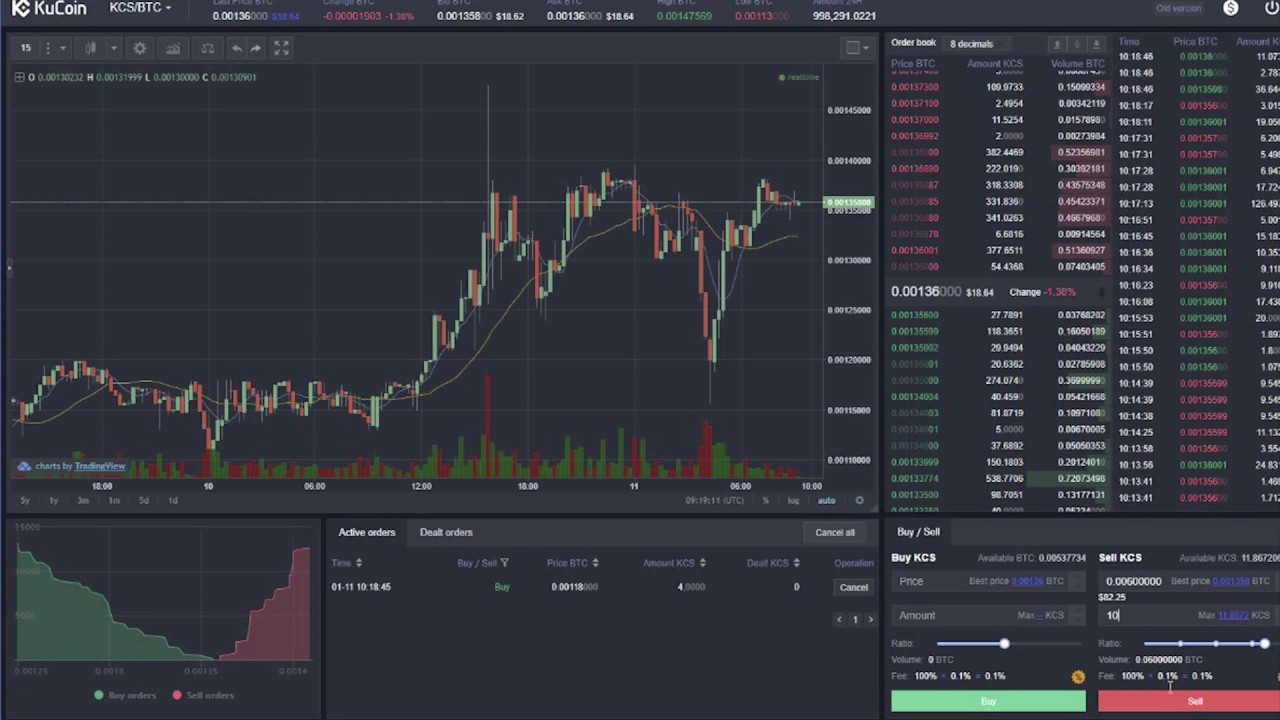Select the 1y chart range

coord(54,500)
